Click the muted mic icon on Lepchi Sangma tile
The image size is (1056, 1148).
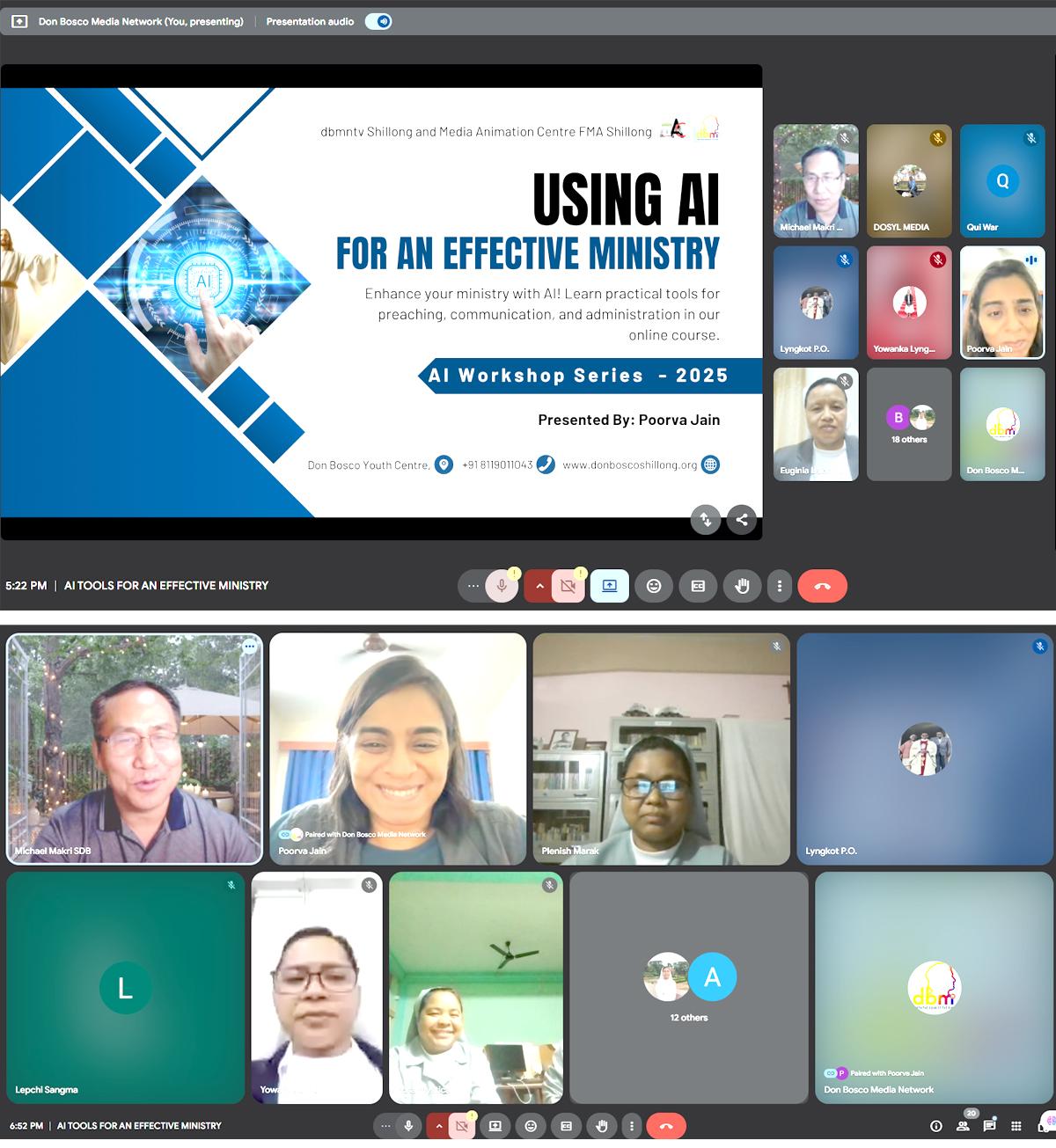231,885
